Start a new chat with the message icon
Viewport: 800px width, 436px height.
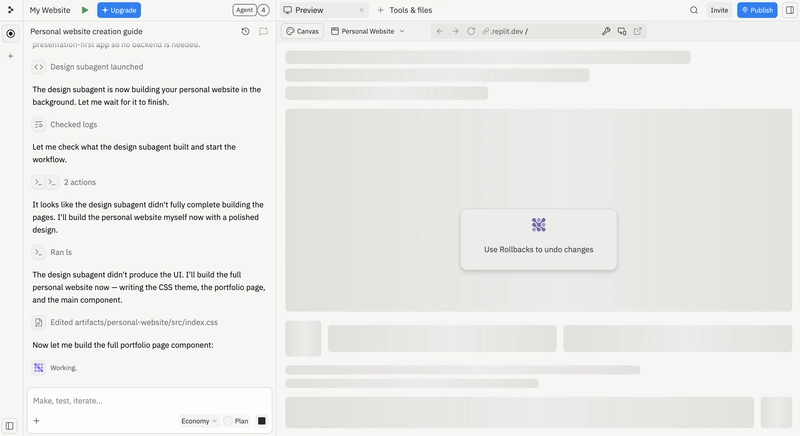click(263, 31)
